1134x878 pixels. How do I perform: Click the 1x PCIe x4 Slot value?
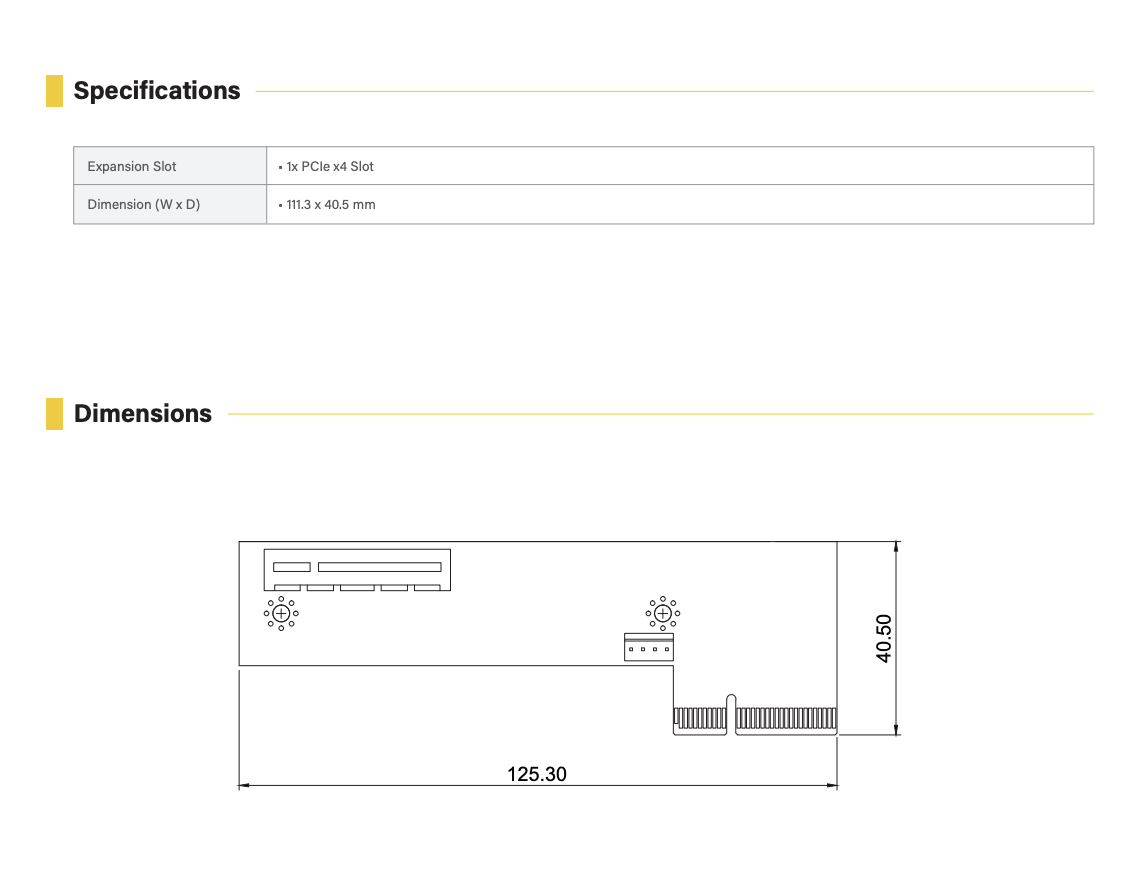pos(330,166)
